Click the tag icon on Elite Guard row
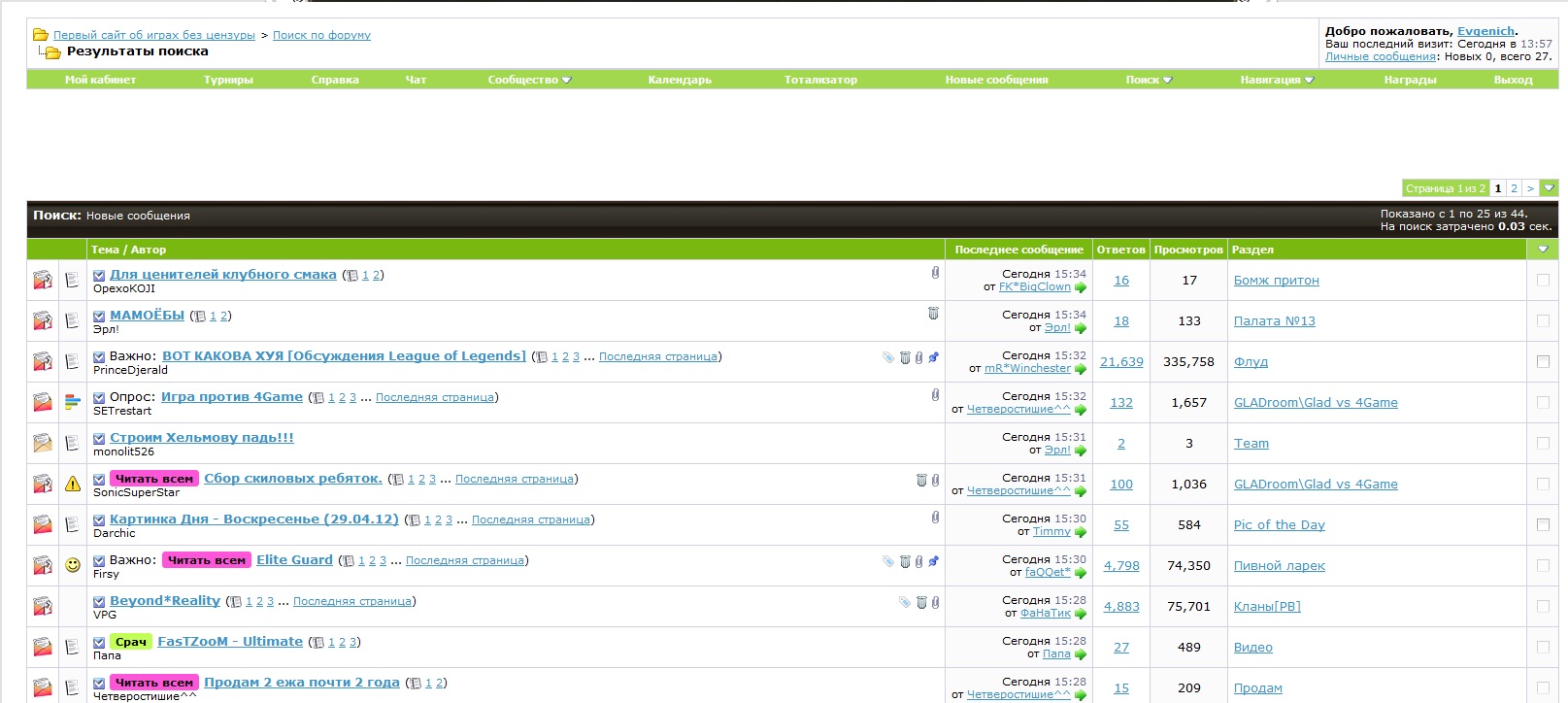Viewport: 1568px width, 703px height. pyautogui.click(x=887, y=560)
